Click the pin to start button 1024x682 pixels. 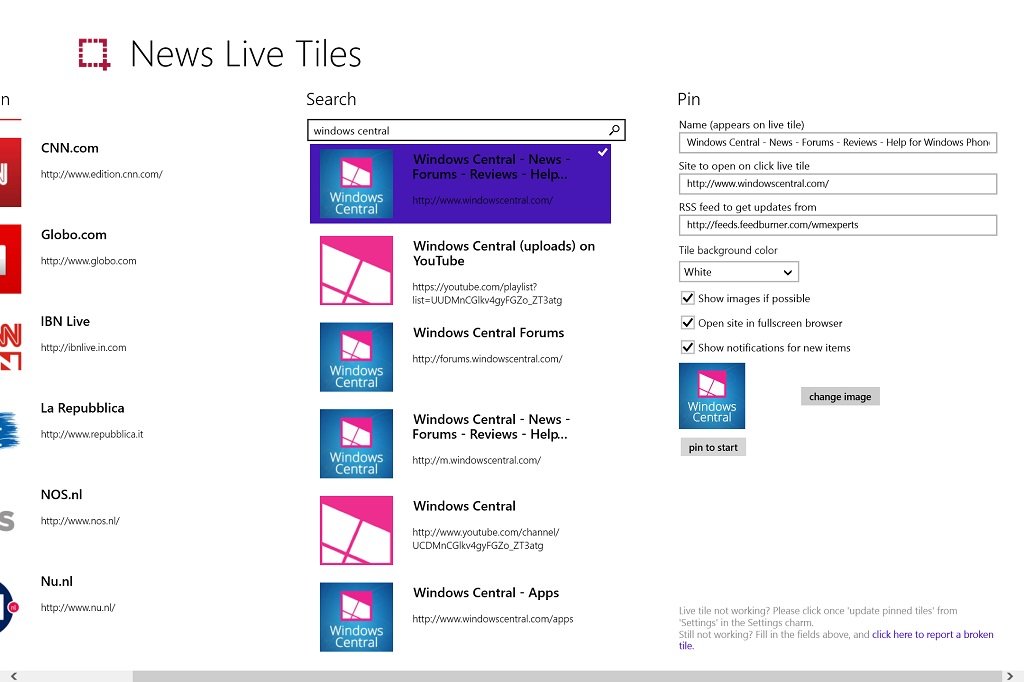712,447
